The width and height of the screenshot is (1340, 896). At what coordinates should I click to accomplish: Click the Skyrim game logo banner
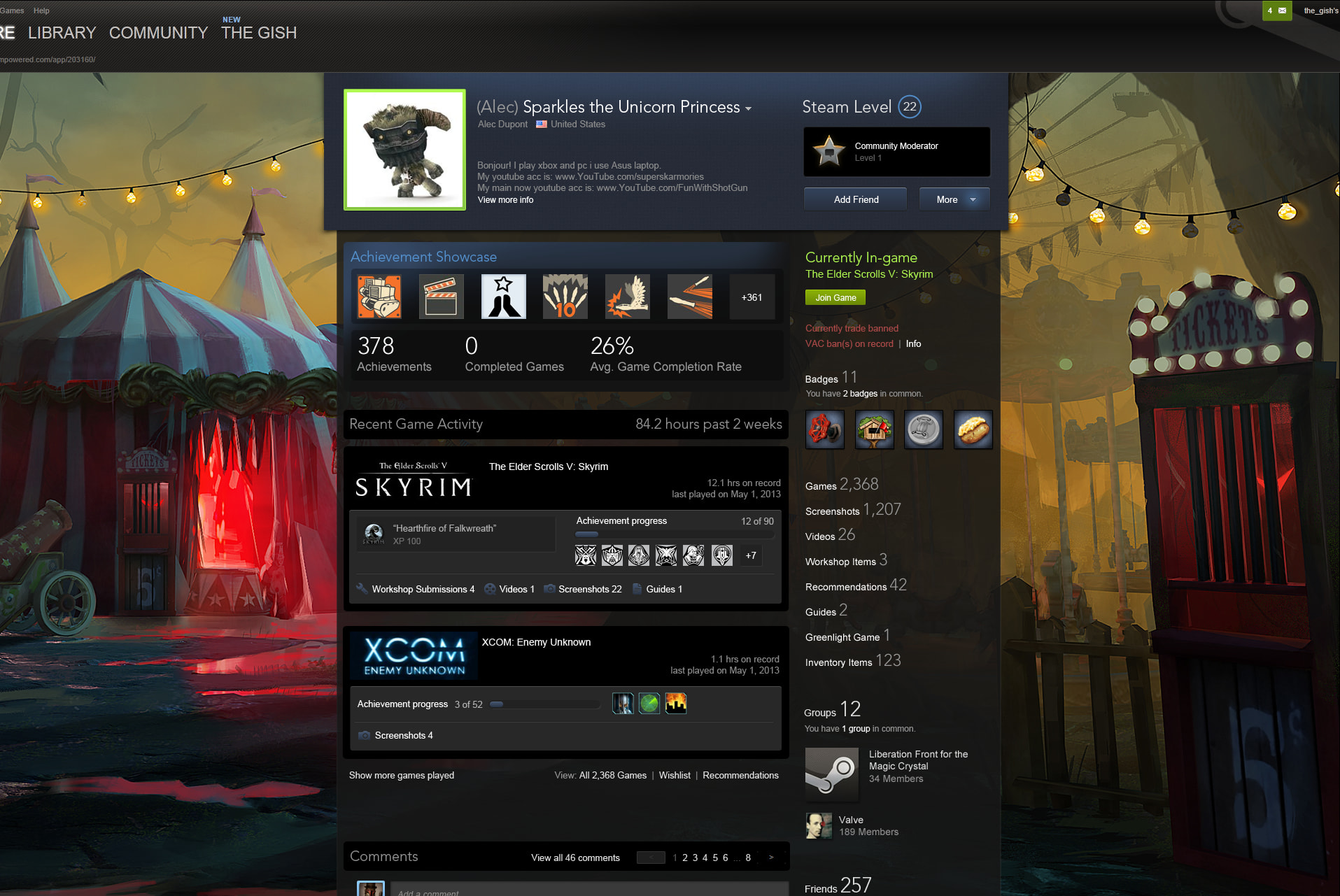[414, 479]
